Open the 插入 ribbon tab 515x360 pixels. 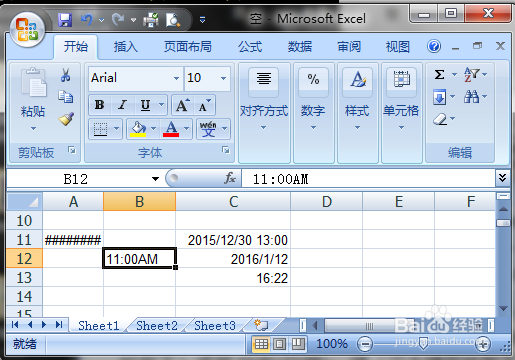[x=125, y=46]
